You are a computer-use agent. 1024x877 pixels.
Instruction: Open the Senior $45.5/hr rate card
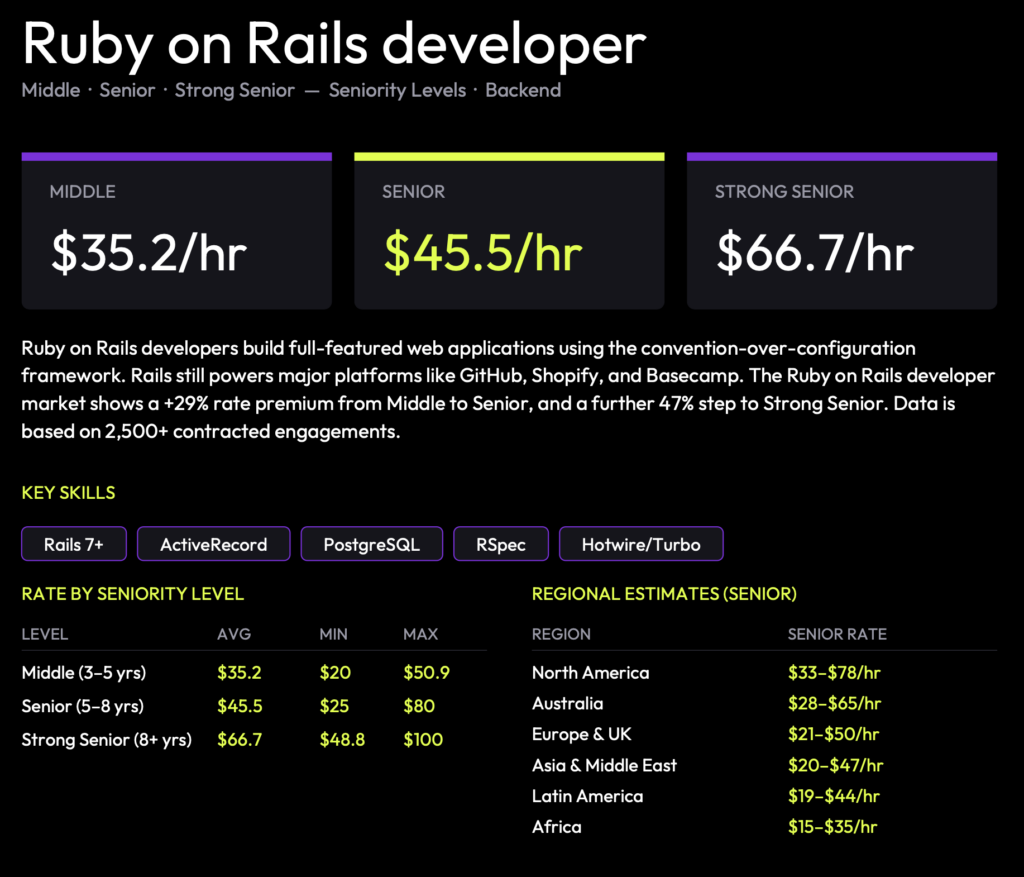pyautogui.click(x=509, y=231)
